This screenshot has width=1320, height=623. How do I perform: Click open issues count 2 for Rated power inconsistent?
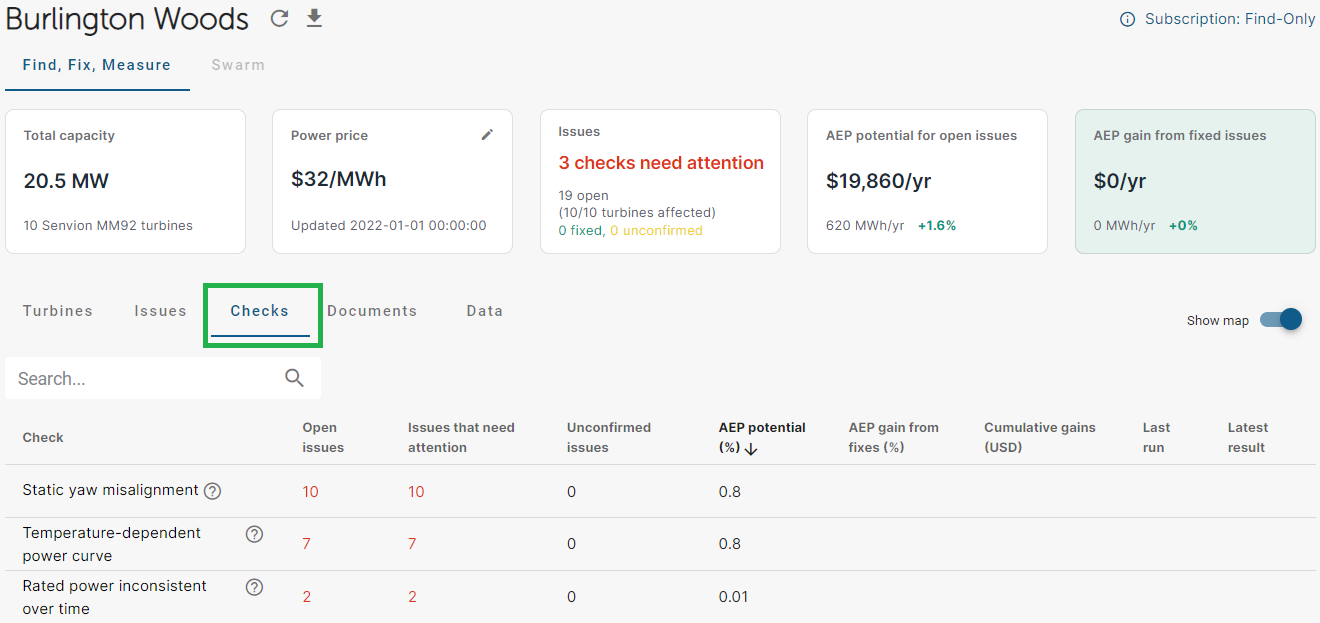pos(307,597)
